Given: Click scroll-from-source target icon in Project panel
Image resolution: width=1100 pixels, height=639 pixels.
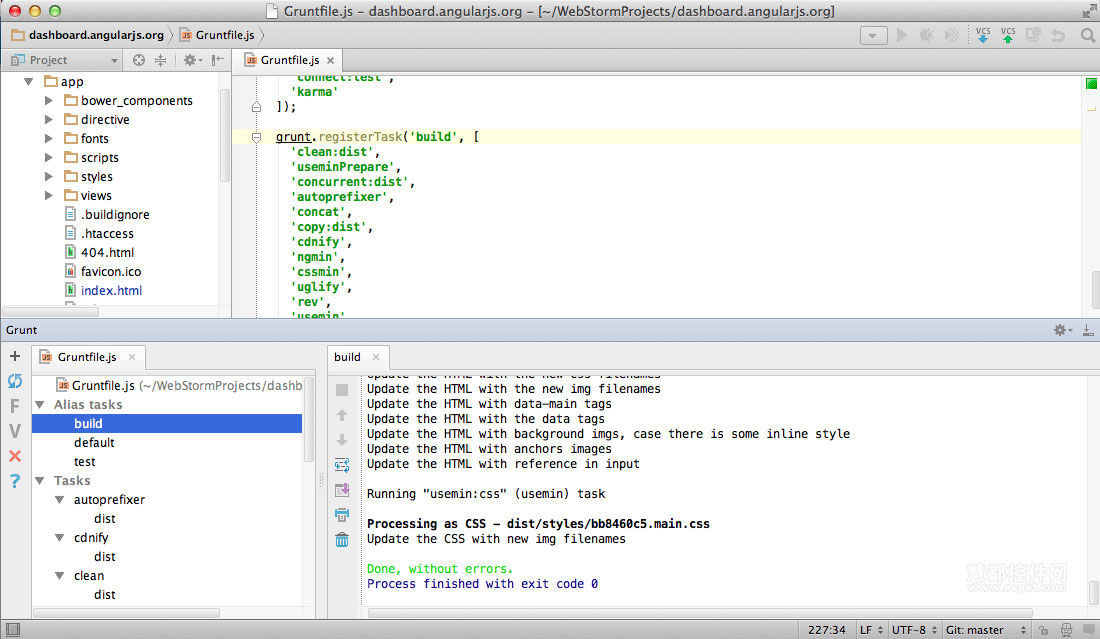Looking at the screenshot, I should point(139,60).
